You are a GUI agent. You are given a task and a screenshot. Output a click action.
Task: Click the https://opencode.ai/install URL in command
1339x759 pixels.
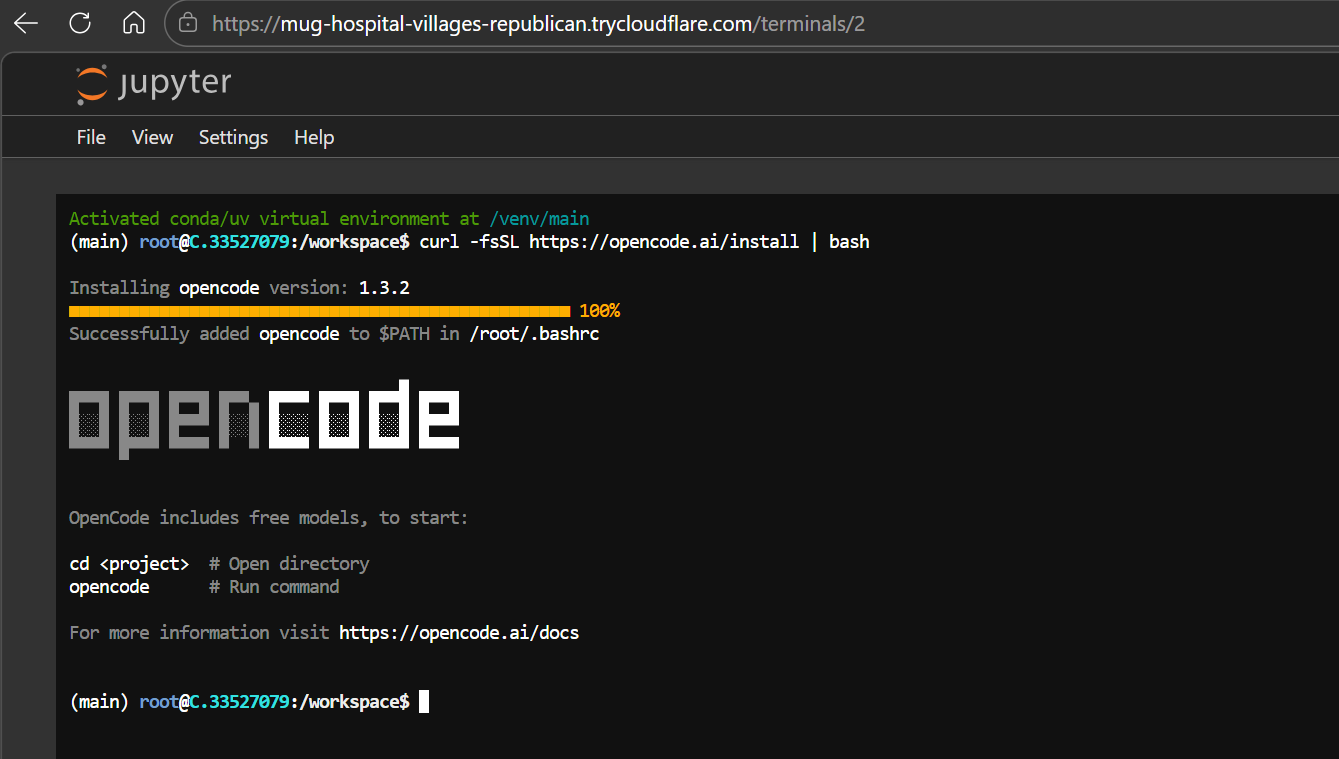664,242
